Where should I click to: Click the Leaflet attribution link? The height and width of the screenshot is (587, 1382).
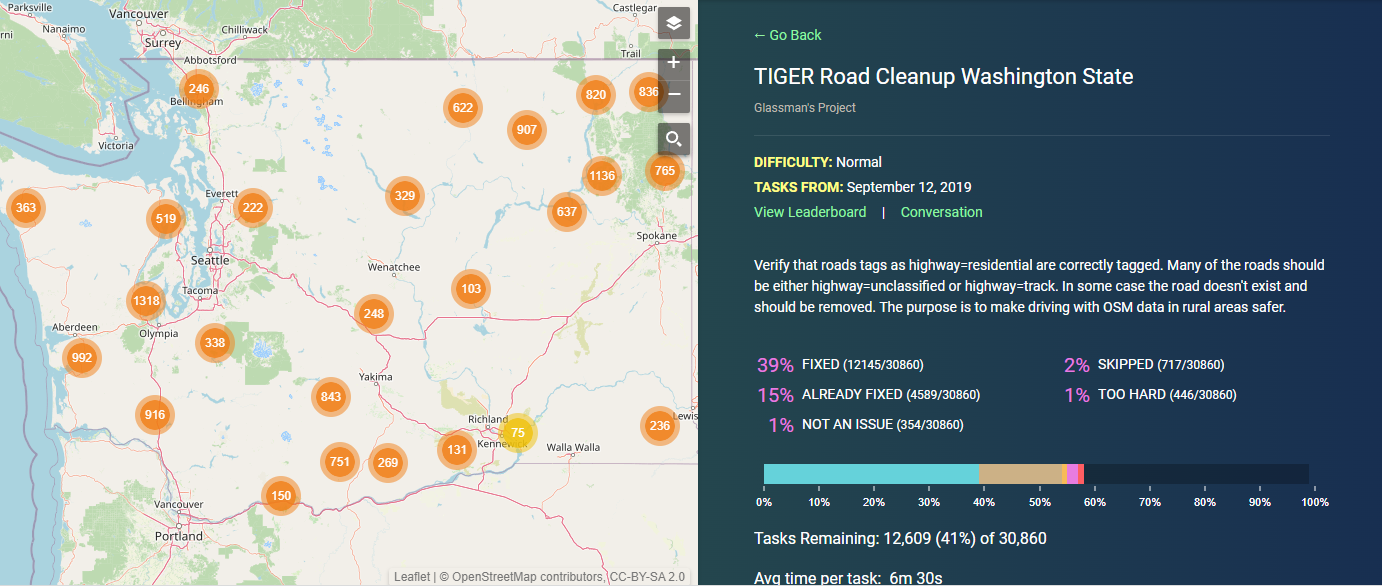point(412,577)
